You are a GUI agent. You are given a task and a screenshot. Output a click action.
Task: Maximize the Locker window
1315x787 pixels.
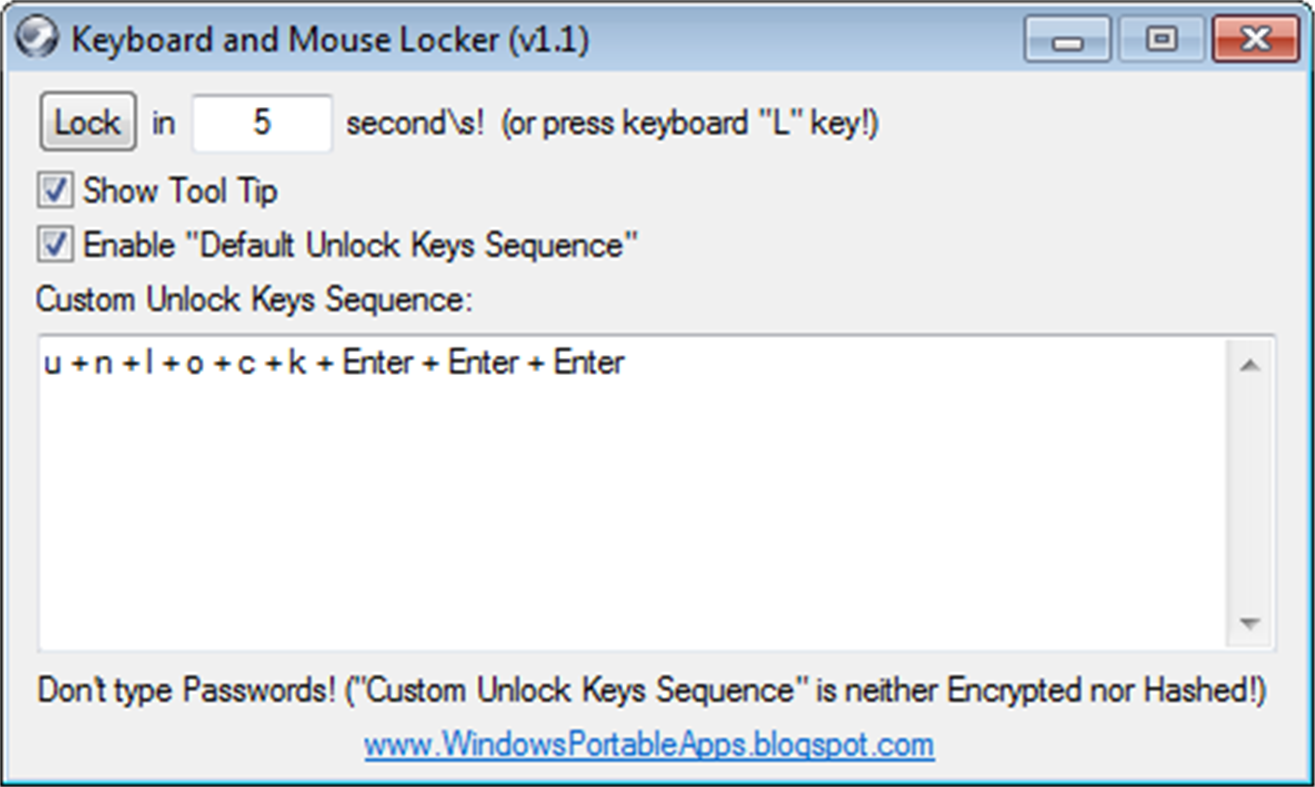click(1160, 41)
